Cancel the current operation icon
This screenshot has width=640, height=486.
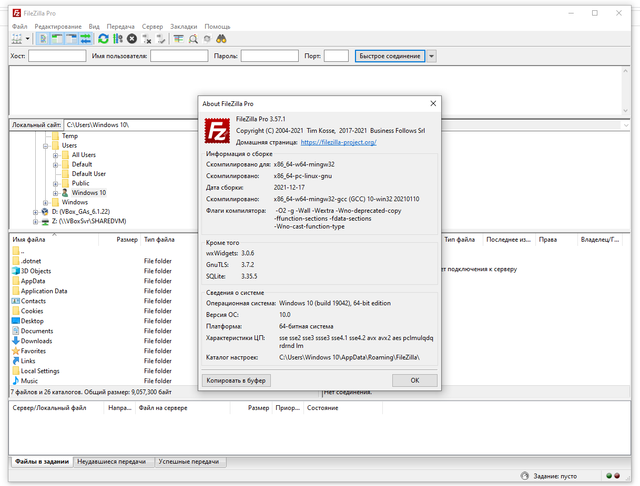tap(132, 39)
